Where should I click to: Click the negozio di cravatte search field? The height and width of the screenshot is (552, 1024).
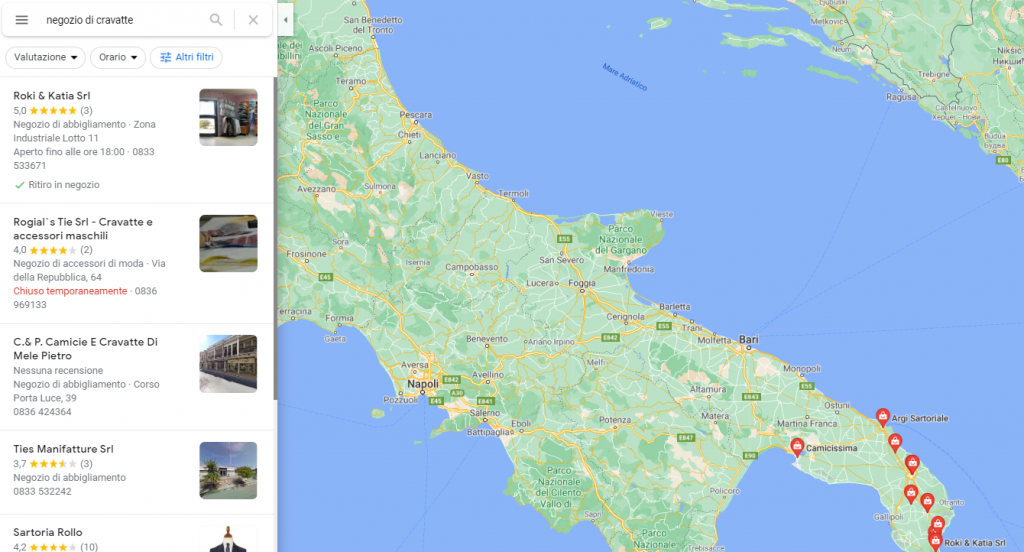coord(121,20)
